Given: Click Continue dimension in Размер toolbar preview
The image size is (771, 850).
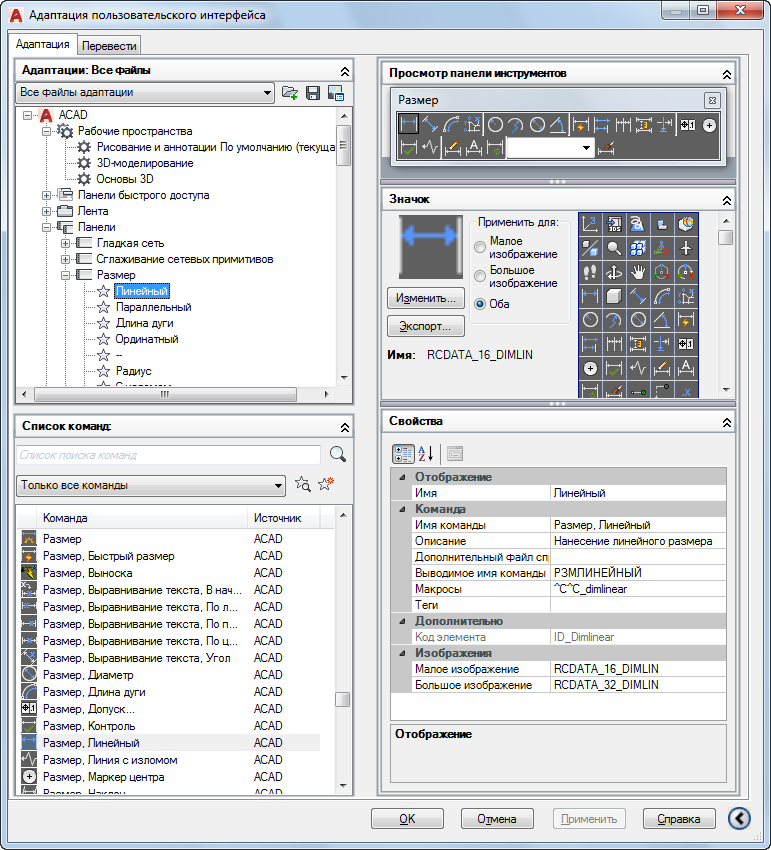Looking at the screenshot, I should (x=622, y=125).
